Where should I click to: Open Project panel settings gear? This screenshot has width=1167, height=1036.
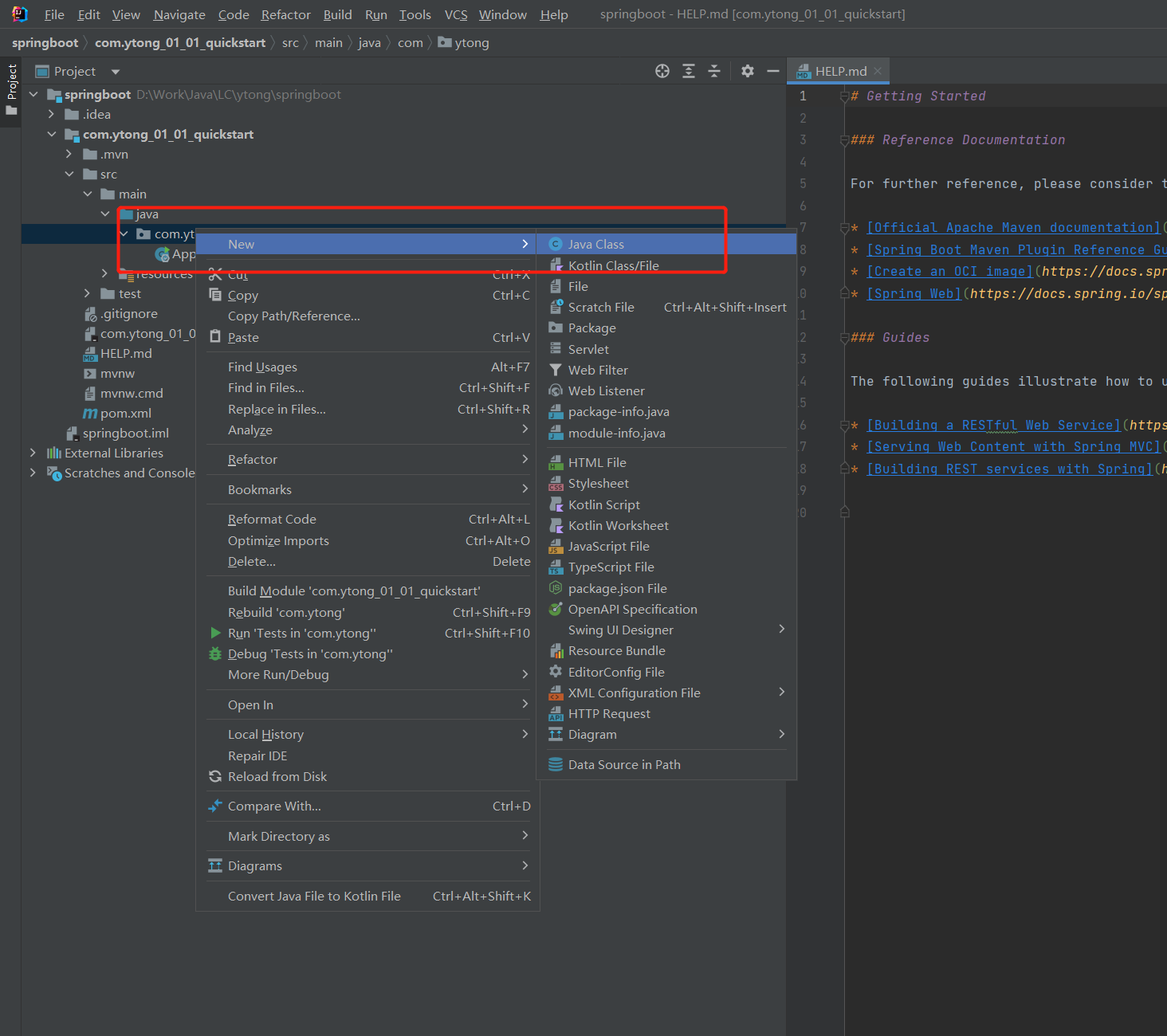747,71
